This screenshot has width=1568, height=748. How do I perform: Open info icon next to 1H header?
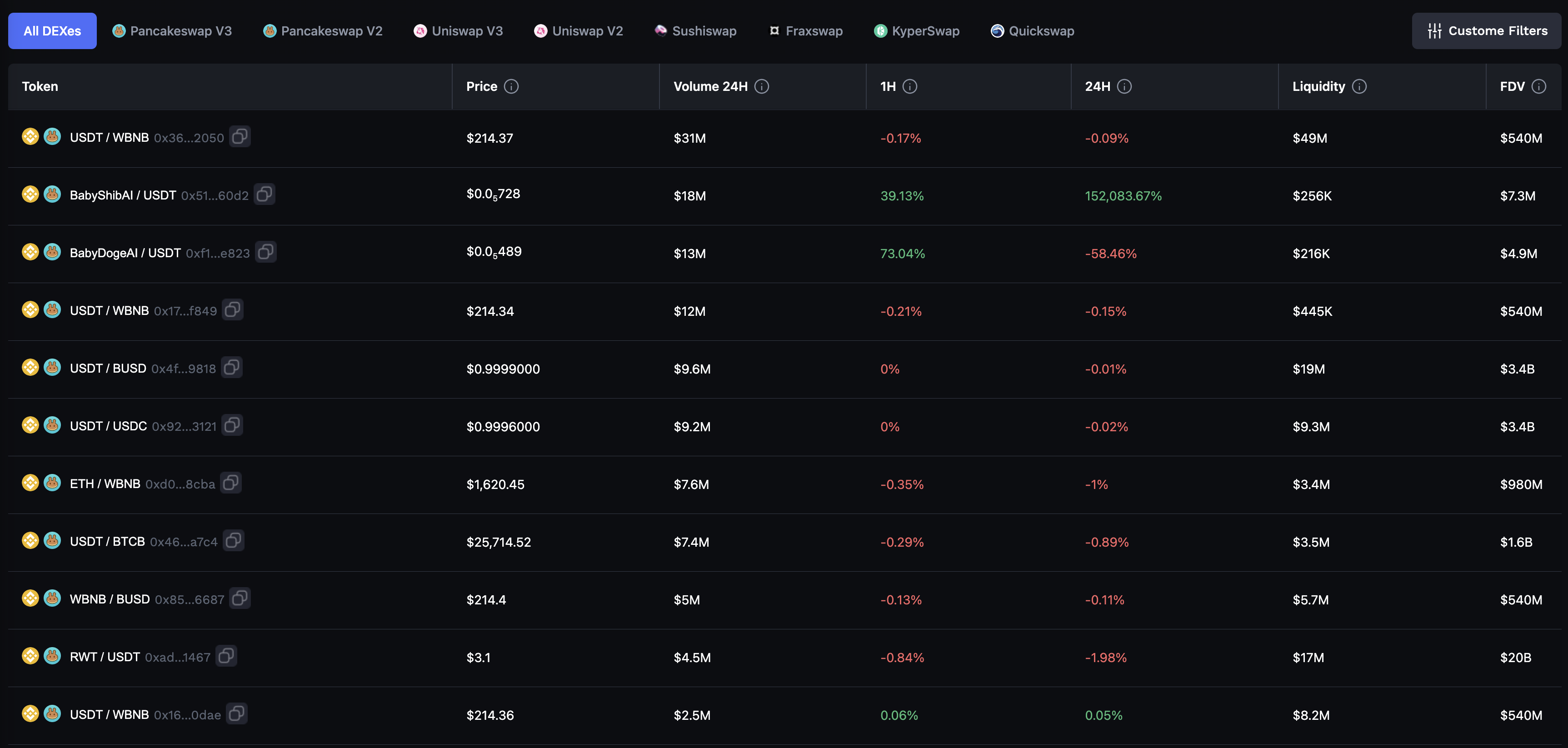click(909, 86)
